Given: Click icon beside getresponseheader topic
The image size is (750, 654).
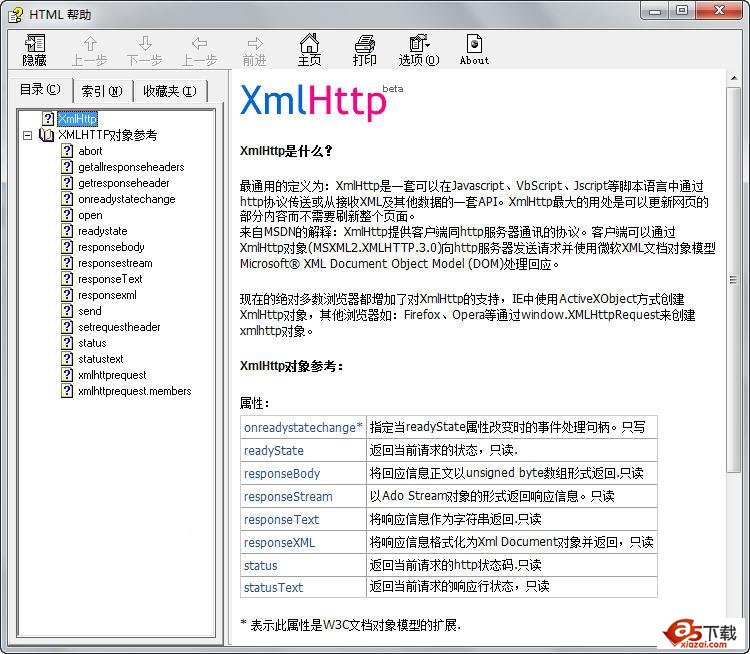Looking at the screenshot, I should tap(67, 183).
